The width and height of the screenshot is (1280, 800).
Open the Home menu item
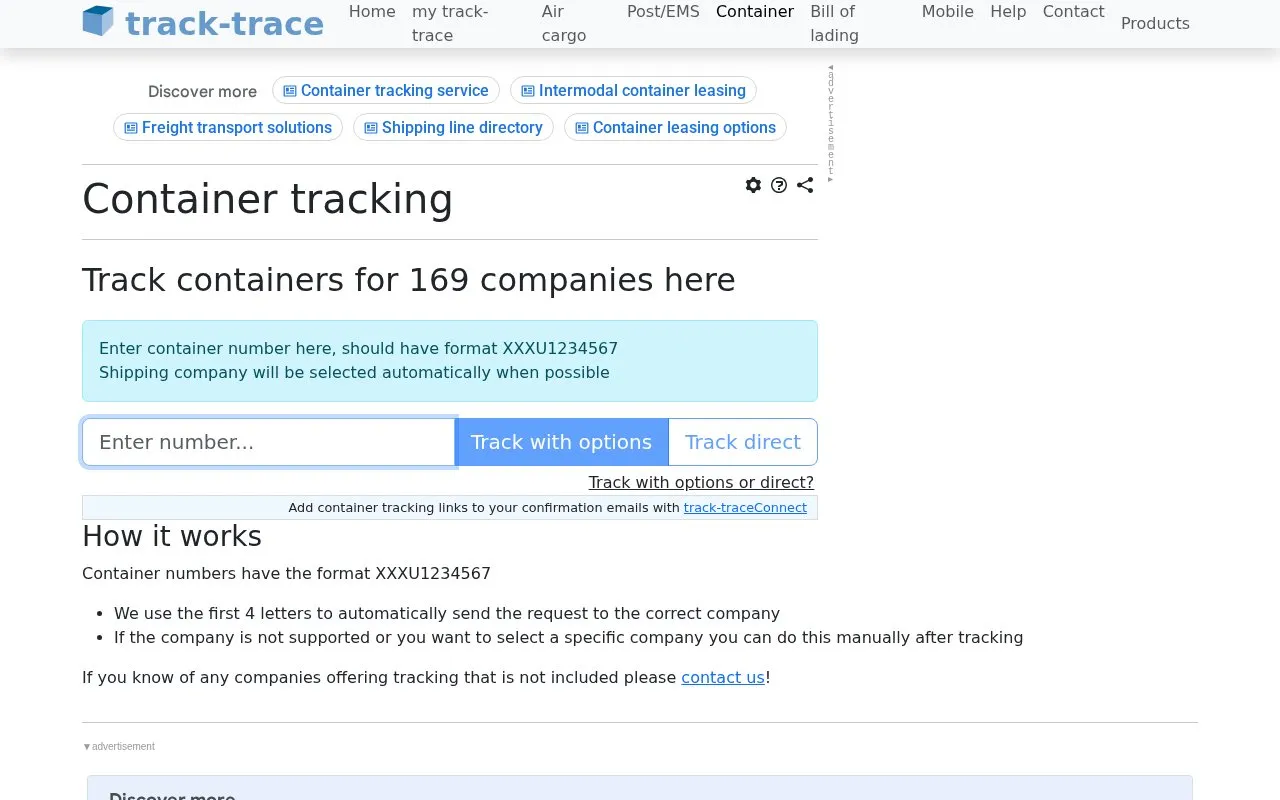(x=372, y=11)
